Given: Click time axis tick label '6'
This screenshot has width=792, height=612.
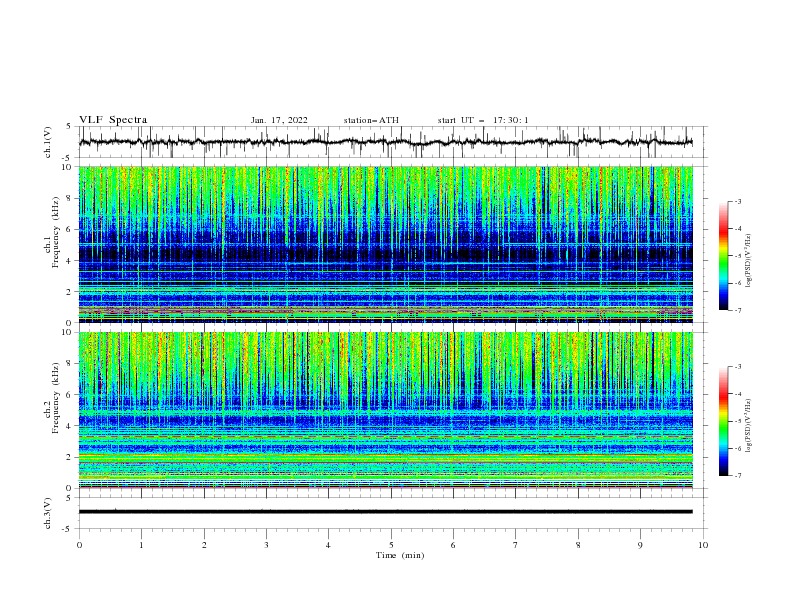Looking at the screenshot, I should (453, 545).
